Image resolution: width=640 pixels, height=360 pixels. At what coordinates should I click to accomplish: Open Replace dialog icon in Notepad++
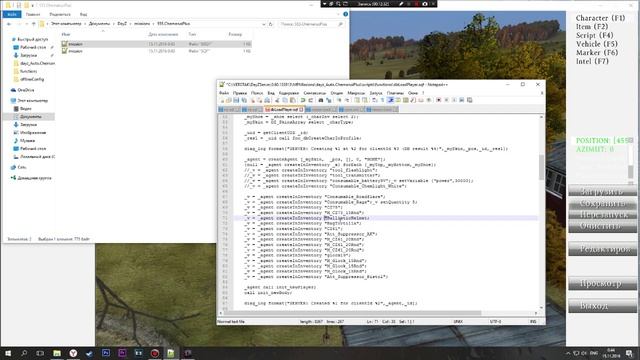(x=329, y=100)
